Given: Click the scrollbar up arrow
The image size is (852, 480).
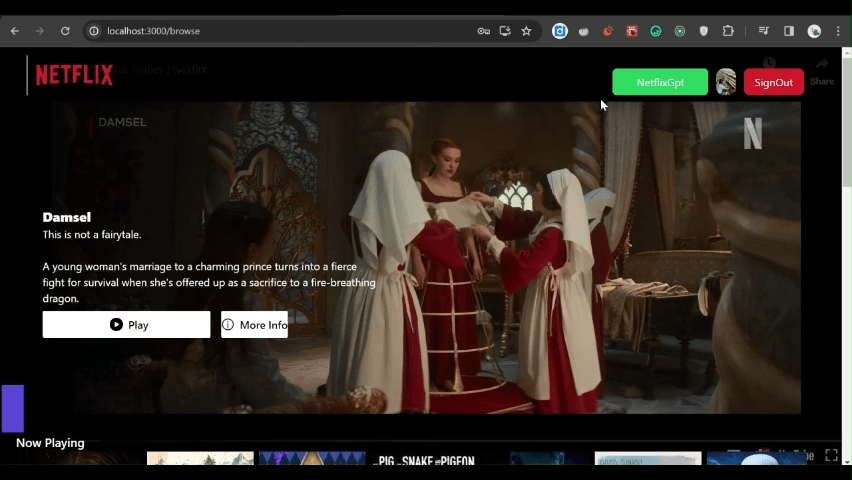Looking at the screenshot, I should click(847, 52).
